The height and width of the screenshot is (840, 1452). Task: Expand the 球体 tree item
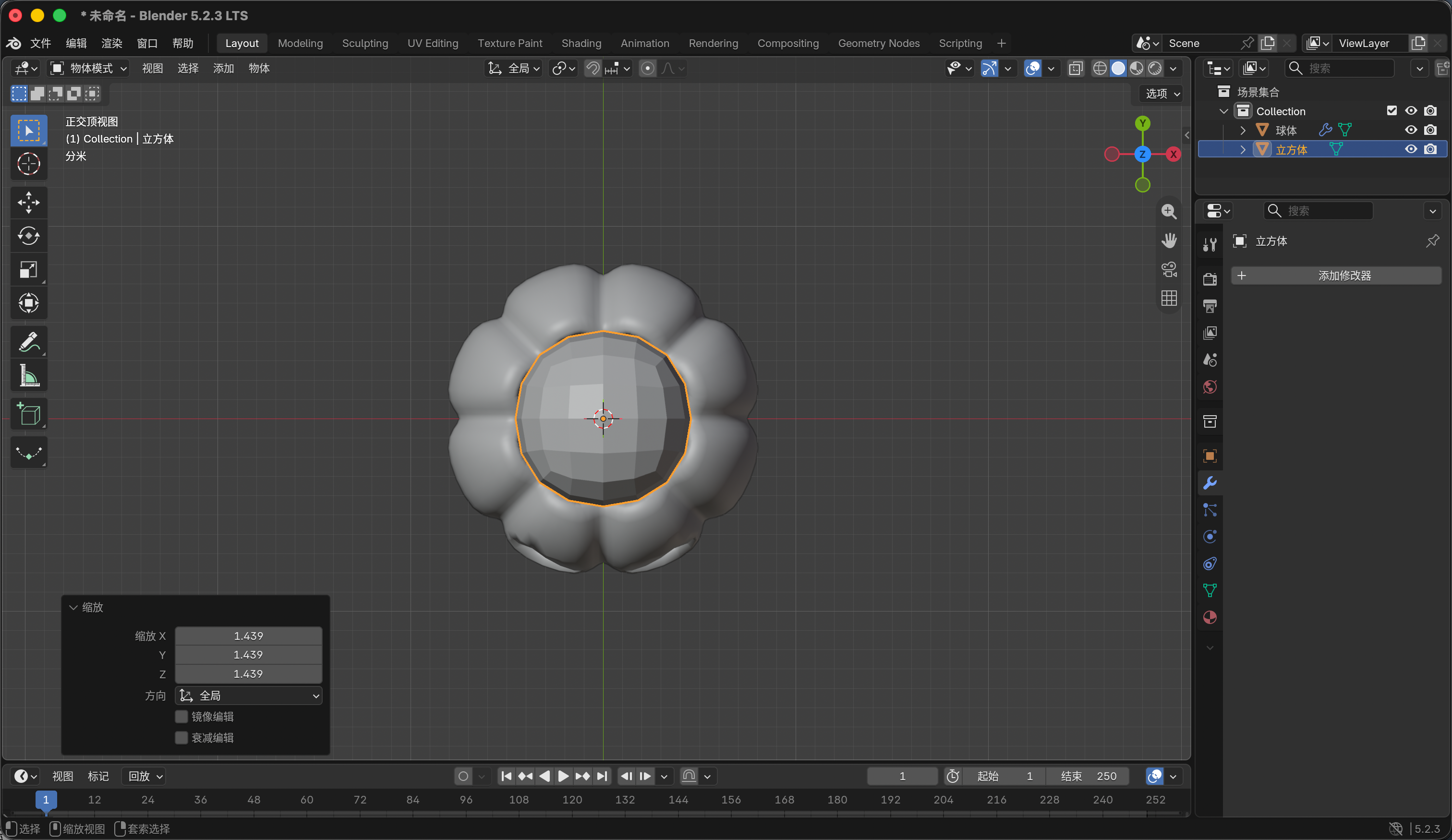[1243, 130]
